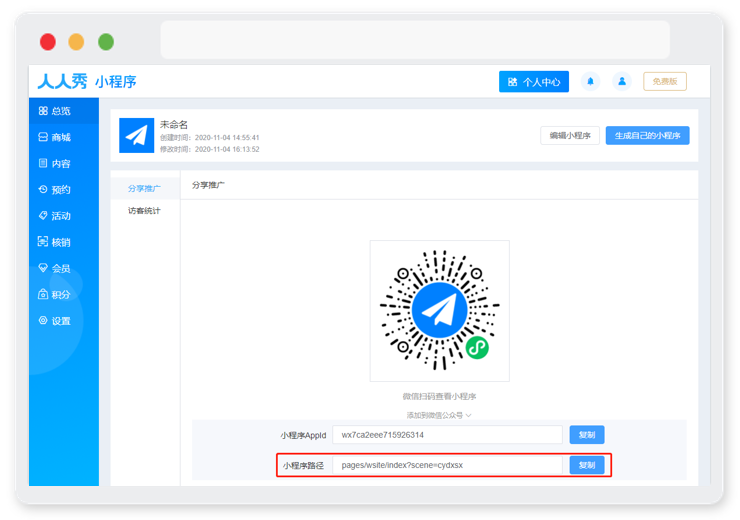Open 设置 settings in the sidebar

(x=64, y=321)
